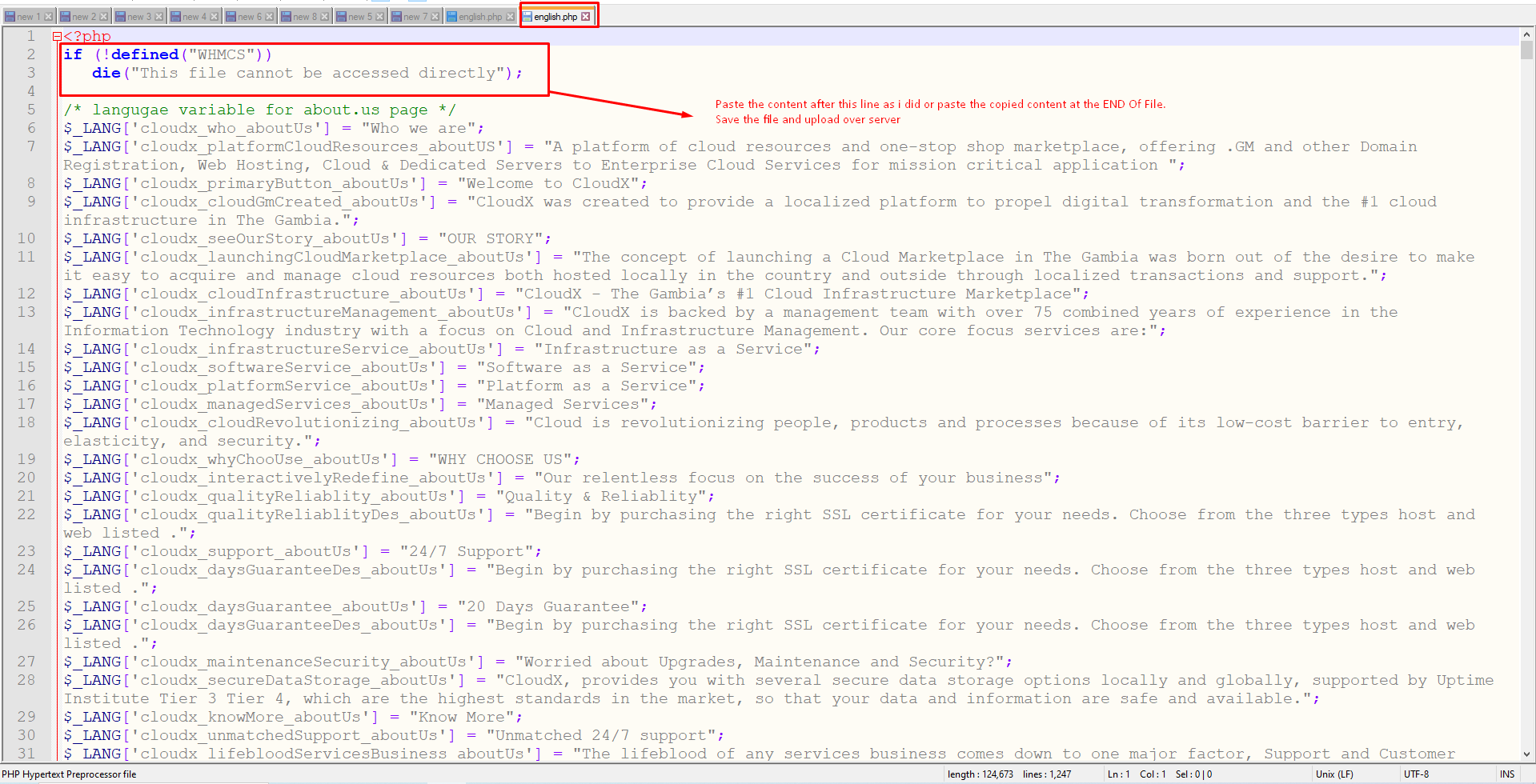Toggle the INS insert mode indicator

pyautogui.click(x=1507, y=774)
